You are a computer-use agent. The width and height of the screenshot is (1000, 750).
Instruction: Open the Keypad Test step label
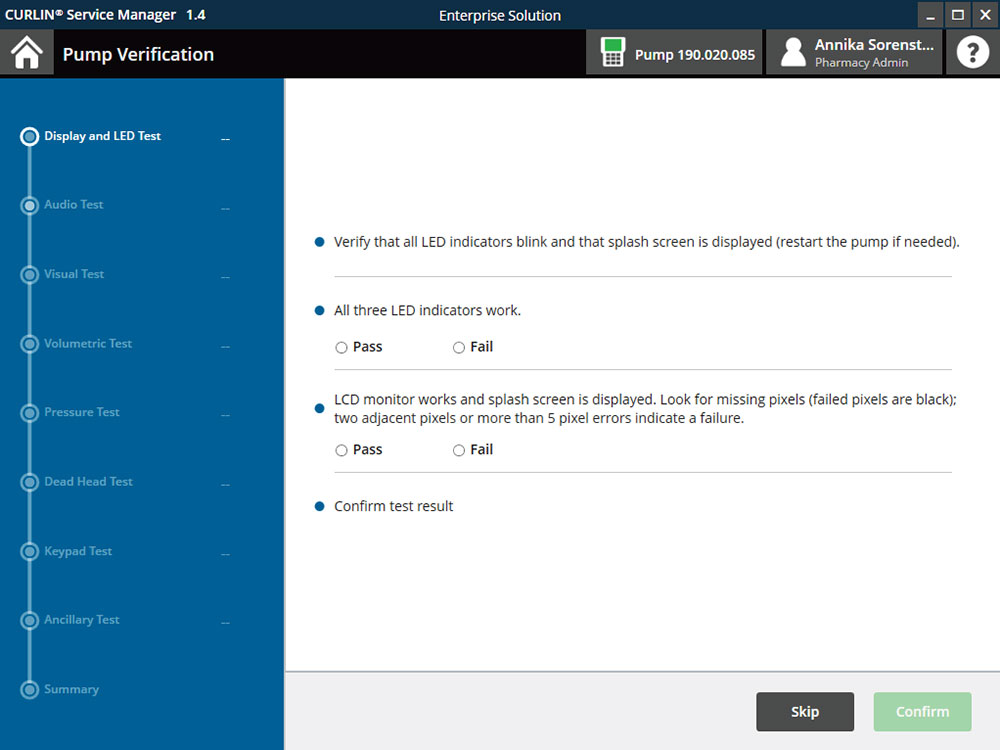78,552
